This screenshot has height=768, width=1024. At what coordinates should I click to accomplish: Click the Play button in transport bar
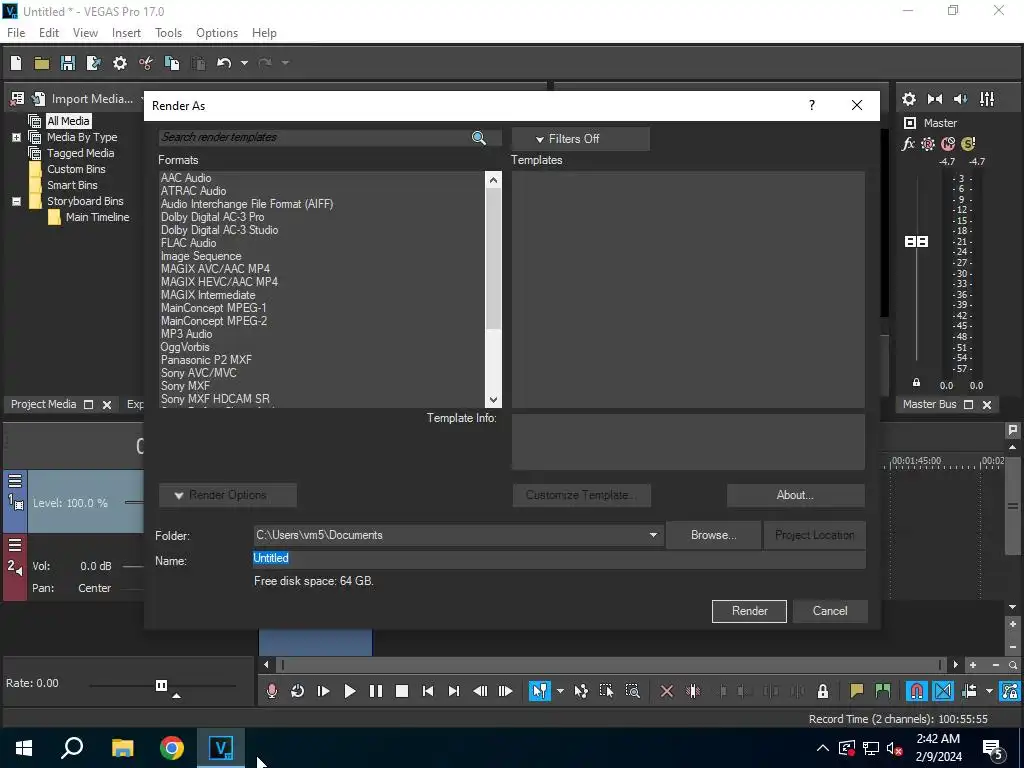click(x=349, y=691)
